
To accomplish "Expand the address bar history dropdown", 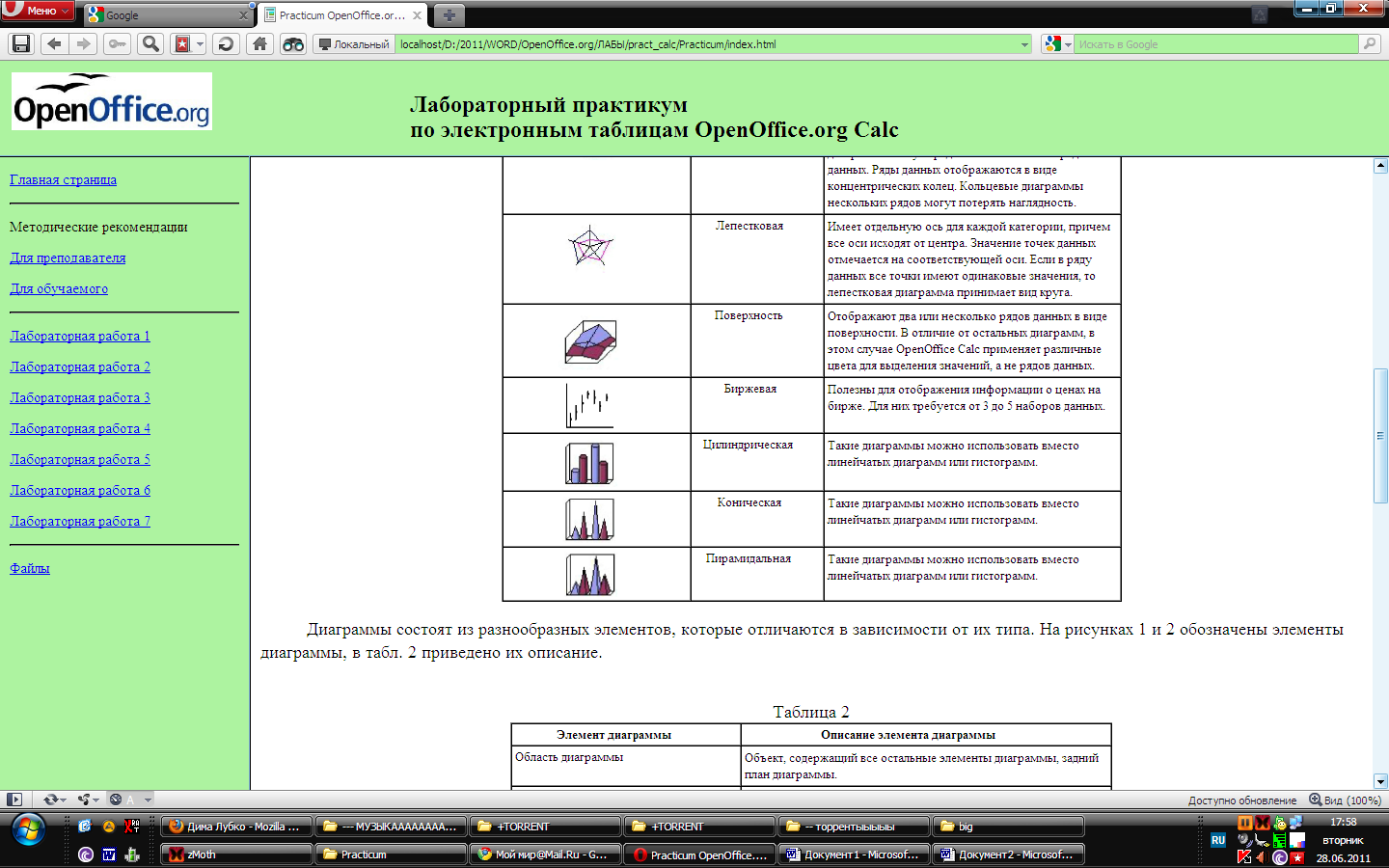I will pos(1024,44).
